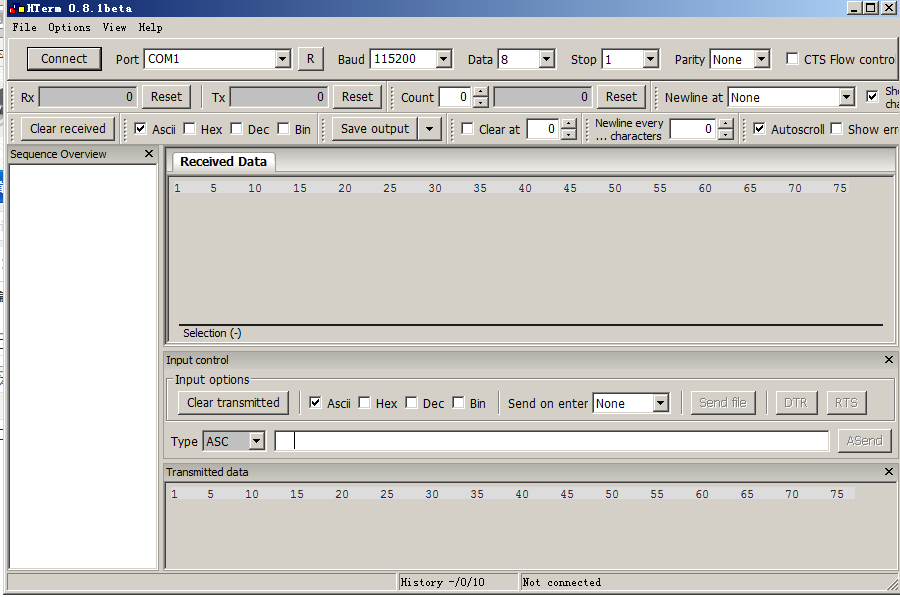Click the ASend button
The width and height of the screenshot is (900, 597).
(864, 440)
